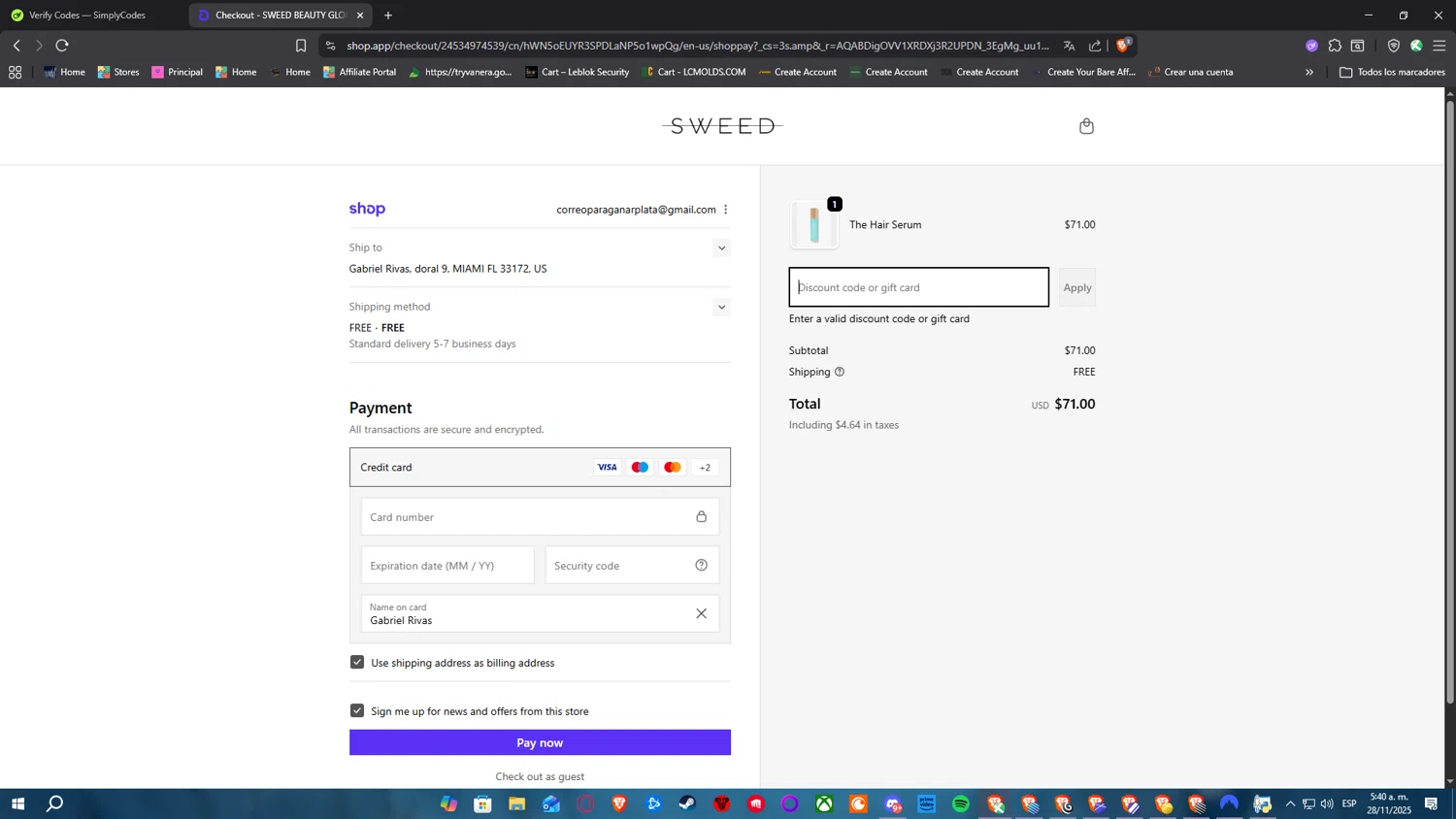
Task: Open the browser main menu icon
Action: [x=1439, y=46]
